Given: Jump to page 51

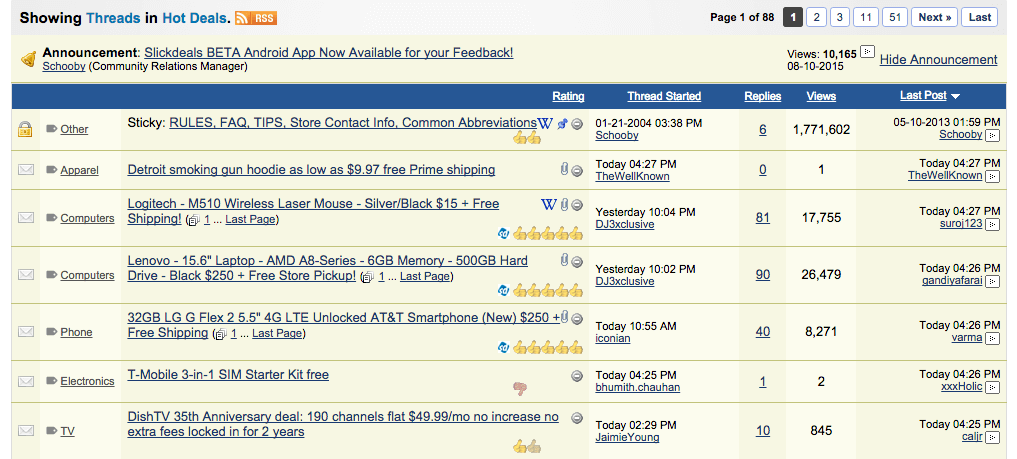Looking at the screenshot, I should click(x=895, y=18).
